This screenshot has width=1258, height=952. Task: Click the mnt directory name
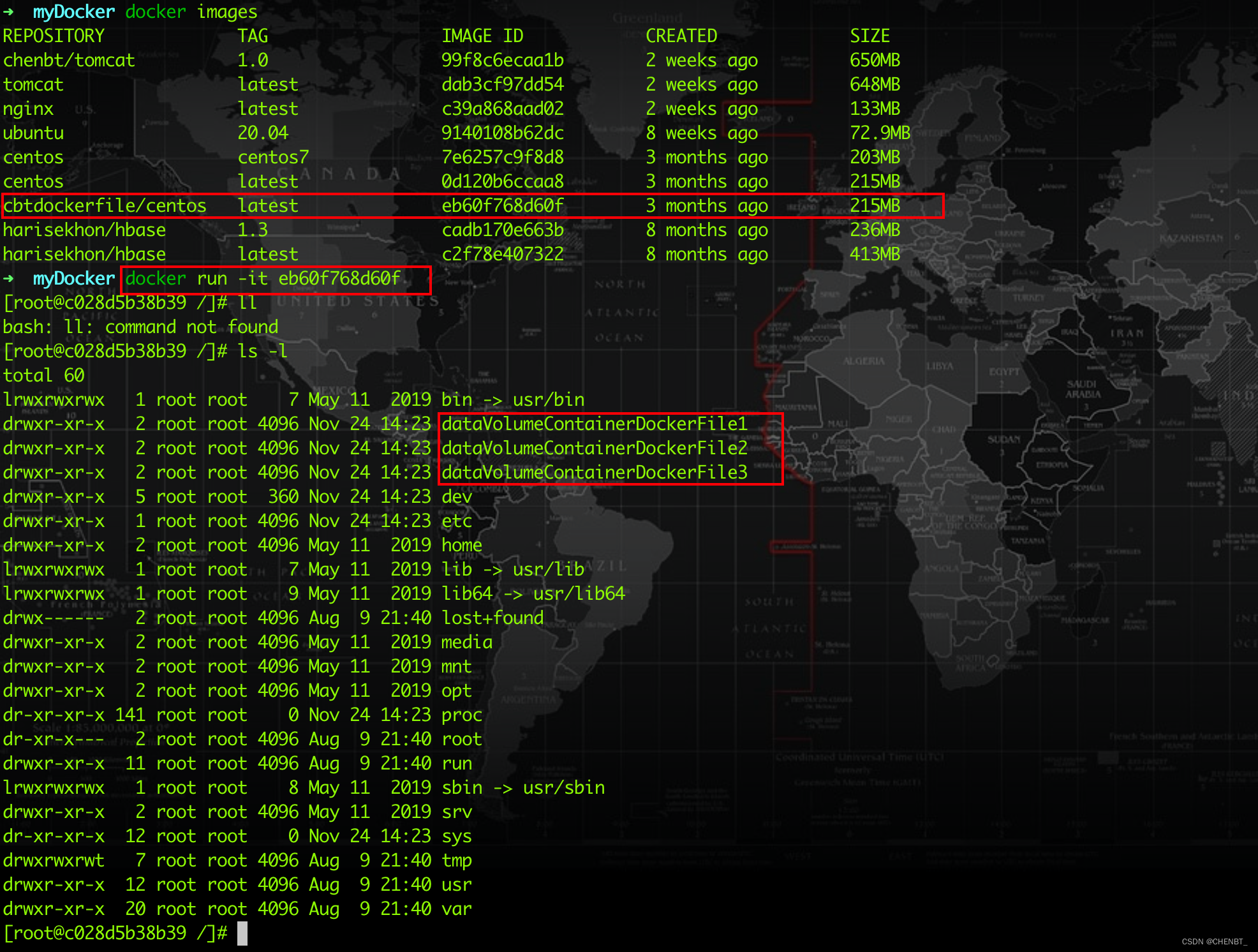[x=457, y=666]
